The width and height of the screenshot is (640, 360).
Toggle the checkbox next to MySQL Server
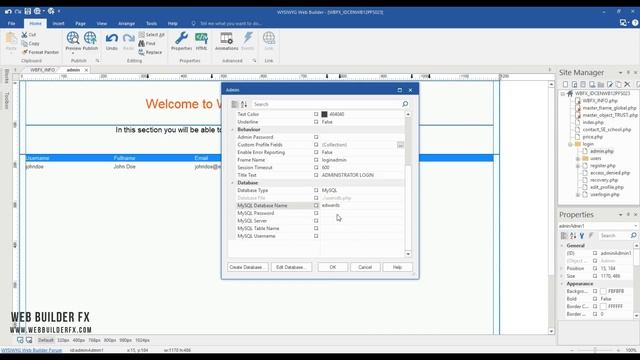316,221
